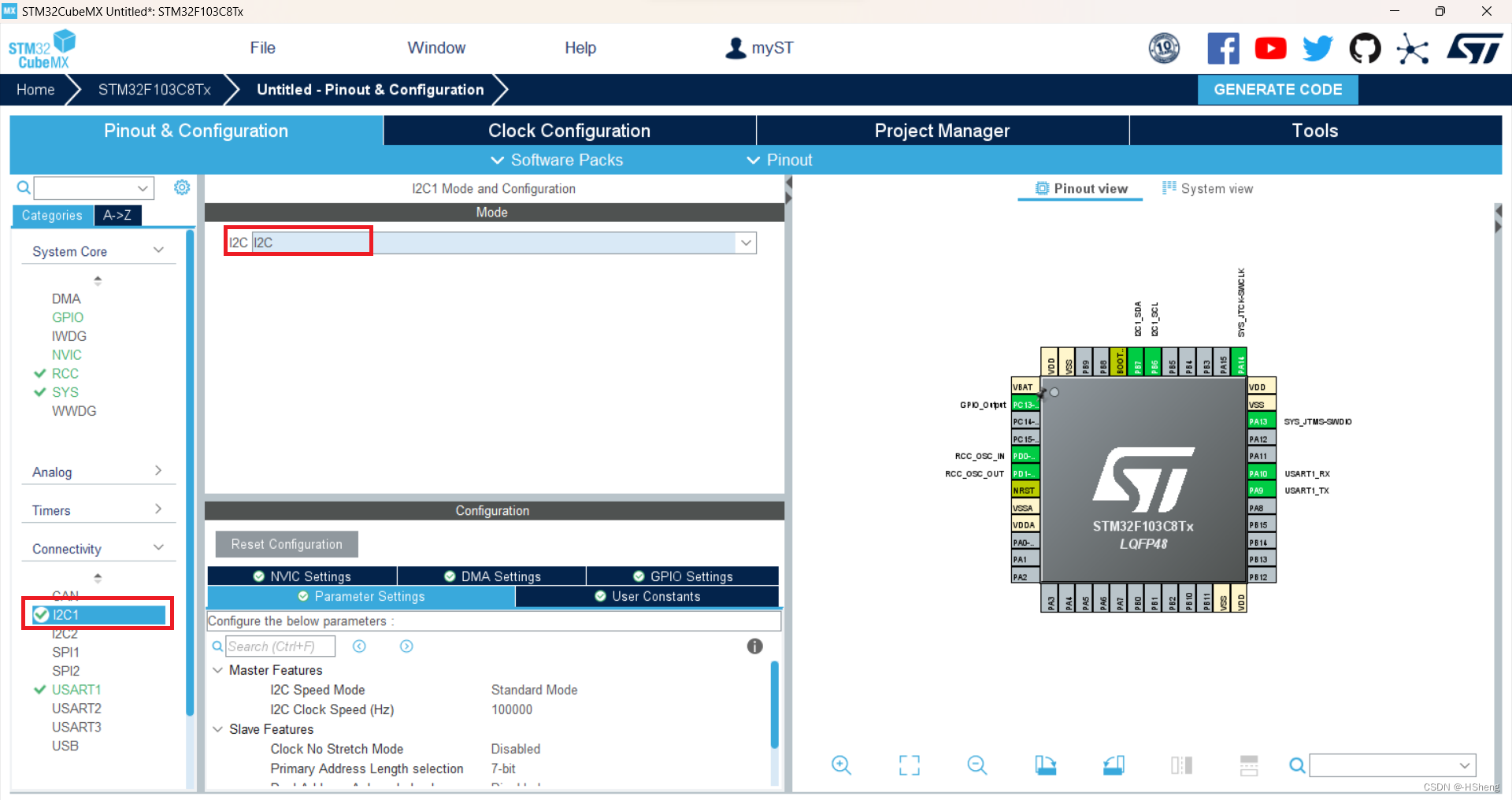This screenshot has height=800, width=1512.
Task: Open the category settings gear
Action: click(182, 187)
